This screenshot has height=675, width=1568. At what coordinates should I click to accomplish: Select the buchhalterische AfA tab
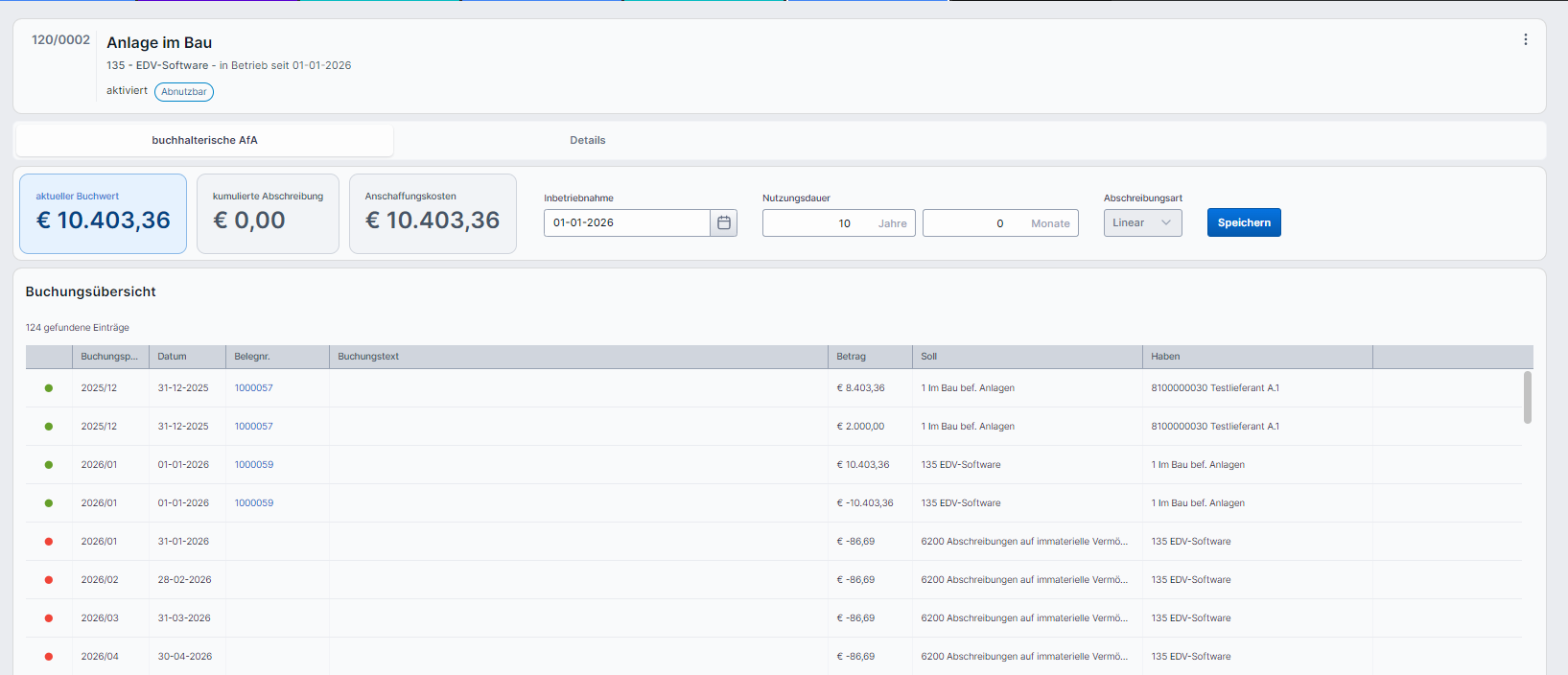pyautogui.click(x=204, y=140)
